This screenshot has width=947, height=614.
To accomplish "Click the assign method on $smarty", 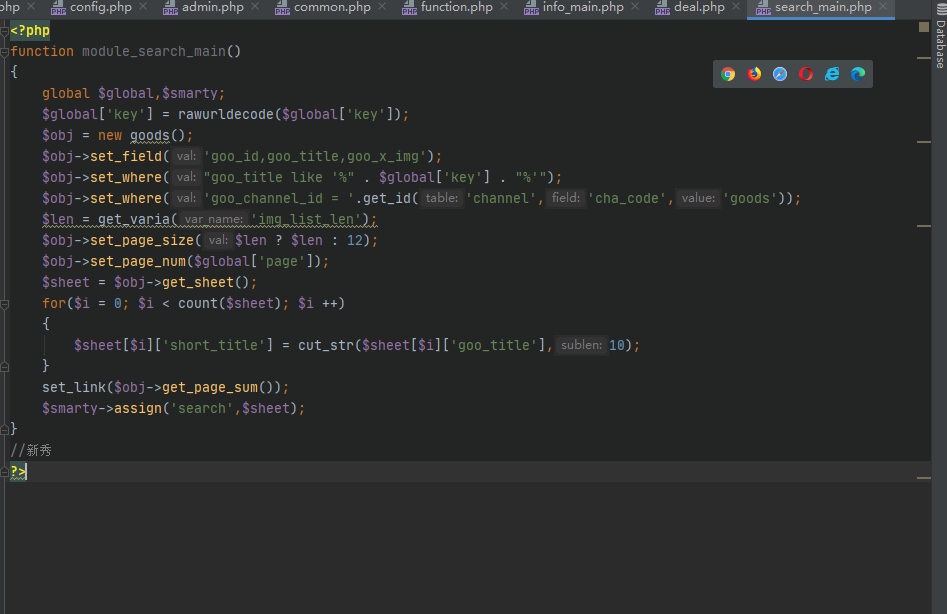I will pos(138,408).
